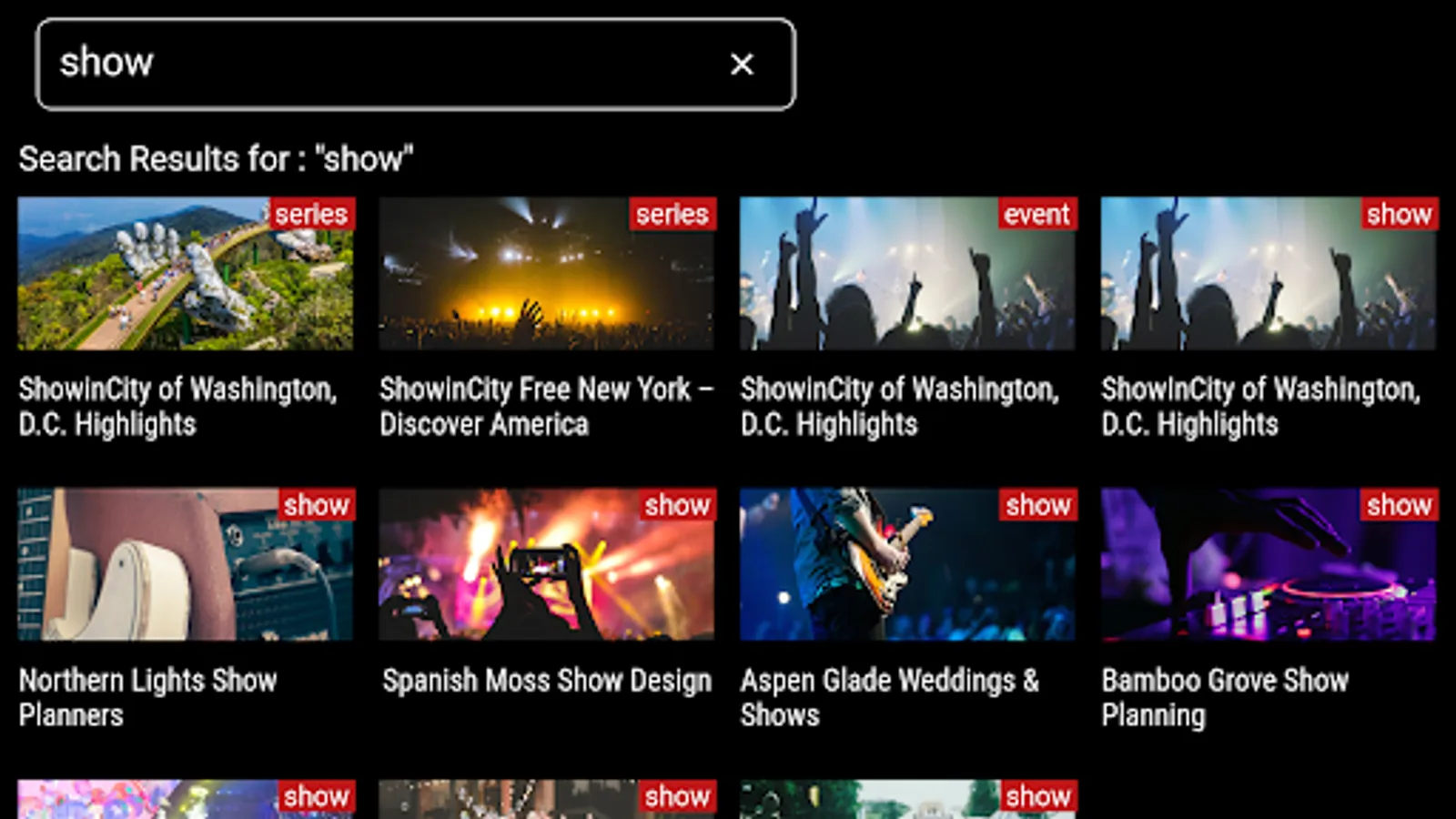Screen dimensions: 1456x819
Task: Click the "show" badge on Aspen Glade card
Action: tap(1038, 505)
